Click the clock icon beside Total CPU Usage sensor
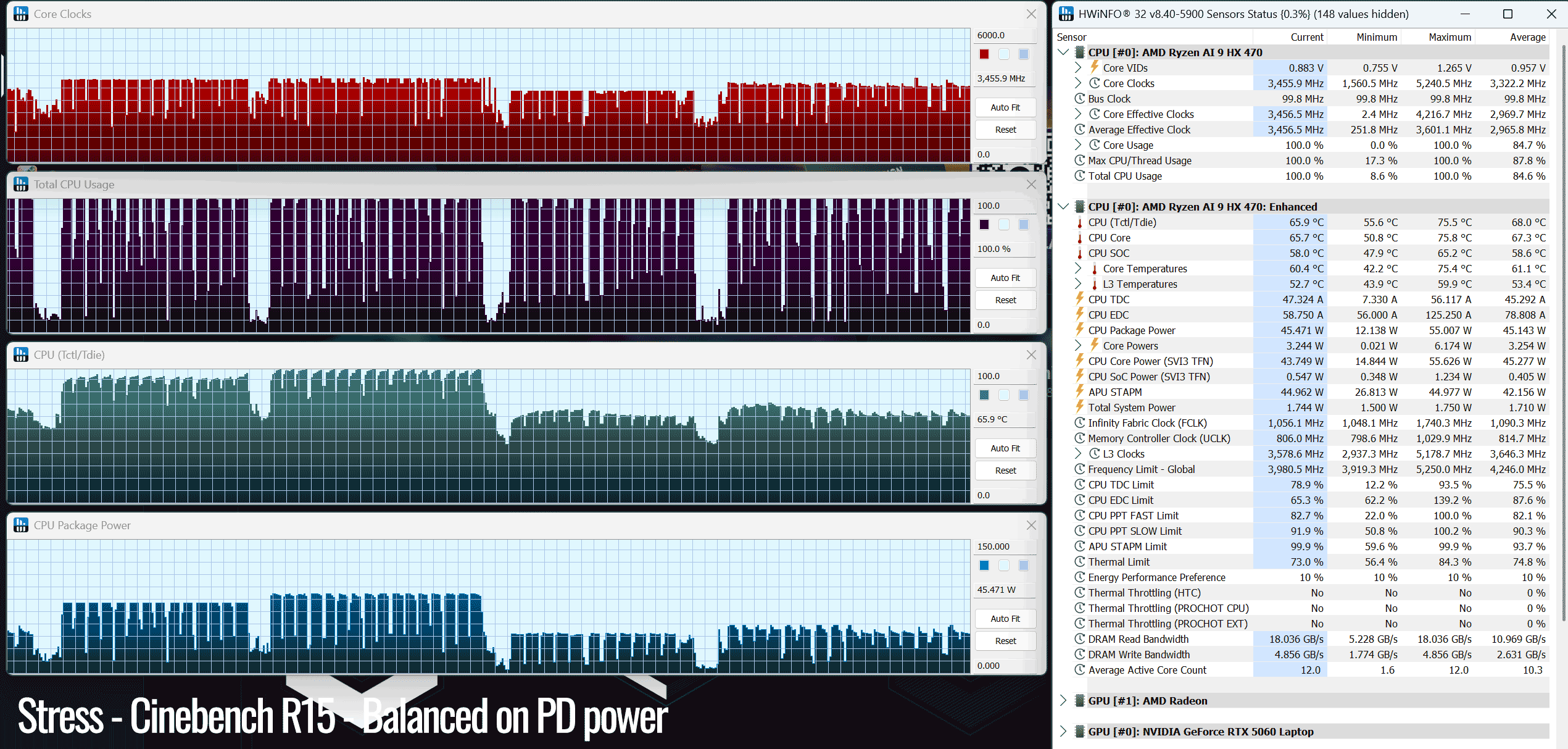 pyautogui.click(x=1079, y=175)
